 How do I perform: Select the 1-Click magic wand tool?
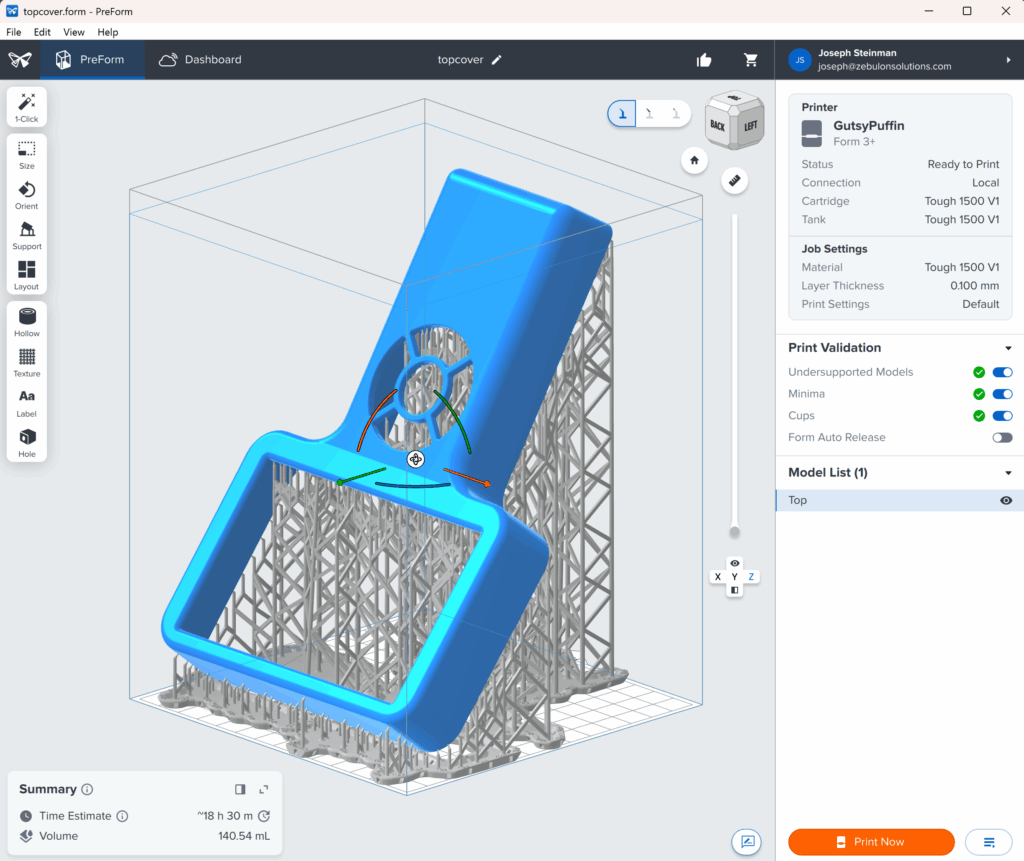[27, 107]
